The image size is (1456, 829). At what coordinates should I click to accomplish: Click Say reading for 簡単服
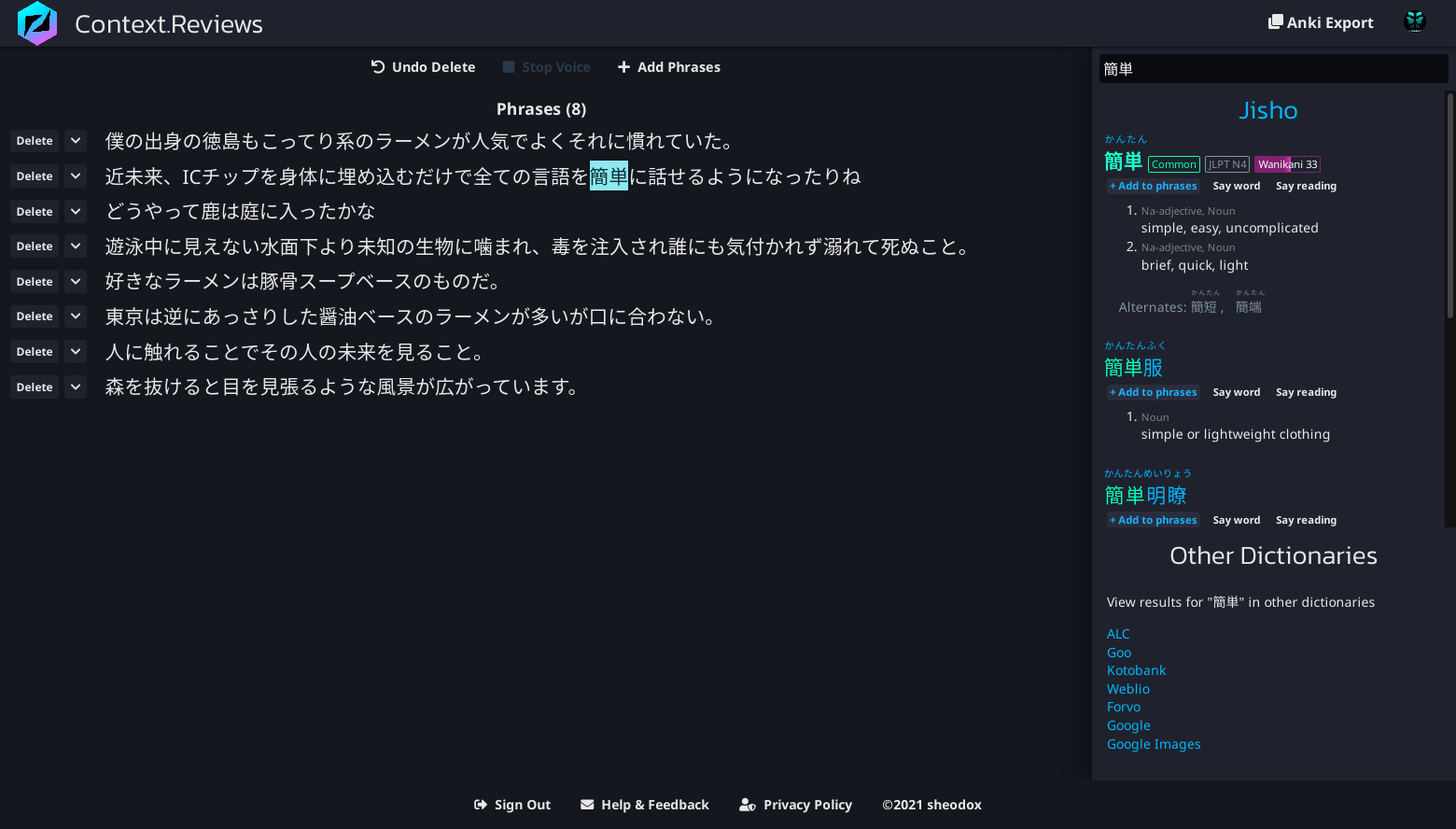tap(1306, 392)
